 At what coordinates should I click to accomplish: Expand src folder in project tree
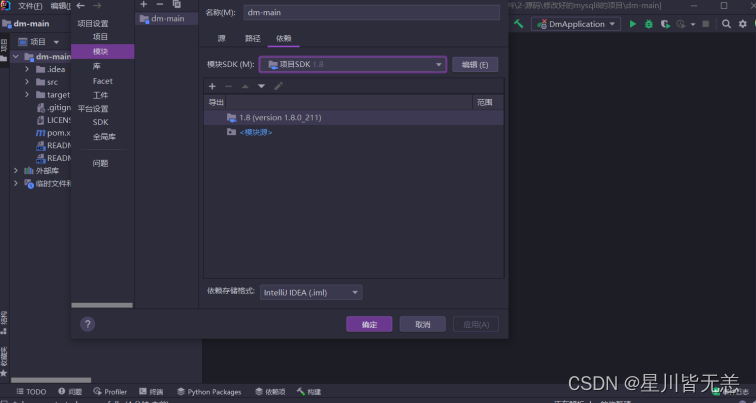point(27,82)
